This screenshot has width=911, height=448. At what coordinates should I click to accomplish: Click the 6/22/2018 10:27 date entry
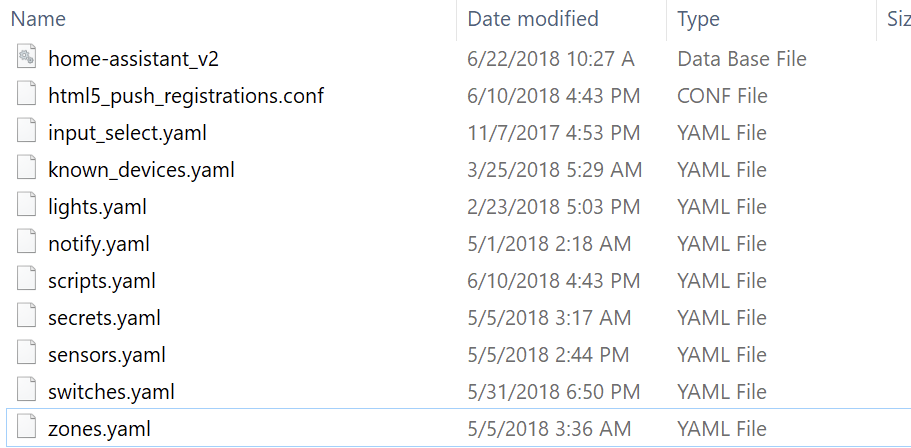551,59
